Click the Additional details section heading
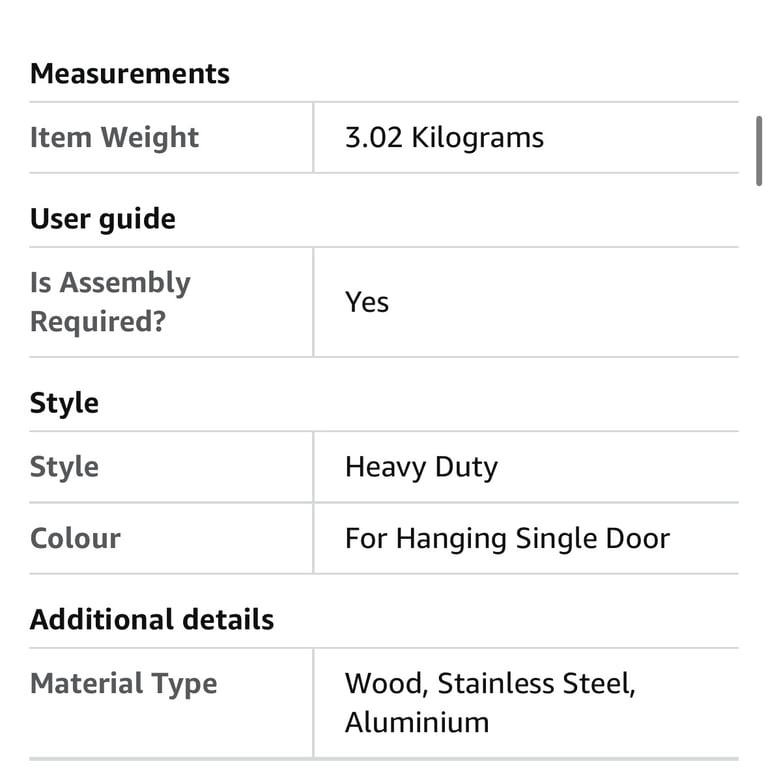Viewport: 768px width, 768px height. [x=152, y=620]
